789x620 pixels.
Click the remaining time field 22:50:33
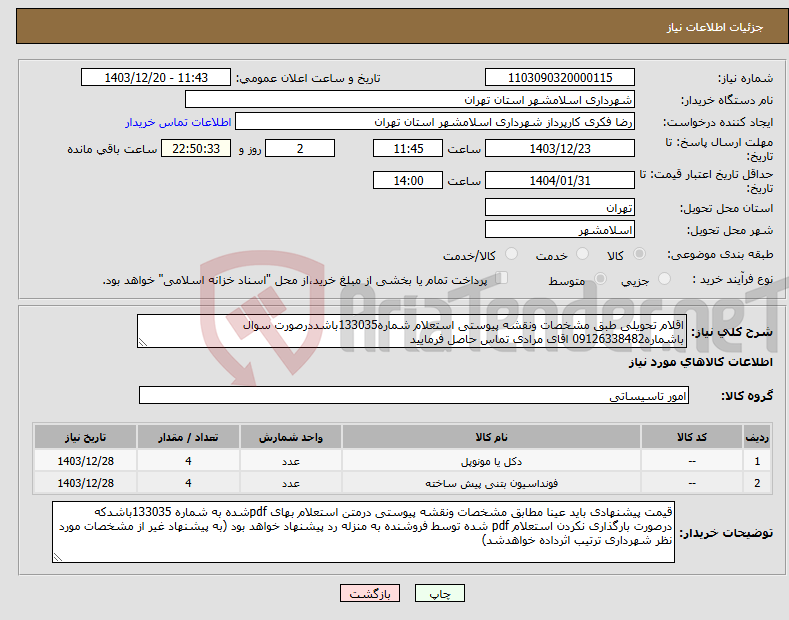point(196,148)
